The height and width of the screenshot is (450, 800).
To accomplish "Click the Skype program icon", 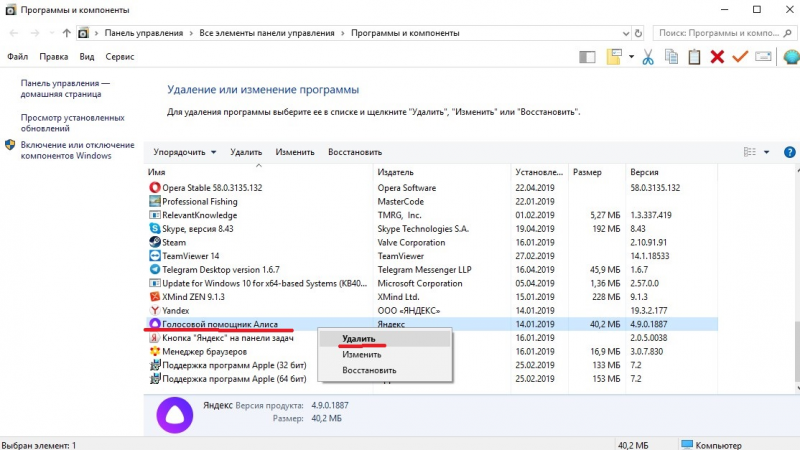I will coord(155,228).
